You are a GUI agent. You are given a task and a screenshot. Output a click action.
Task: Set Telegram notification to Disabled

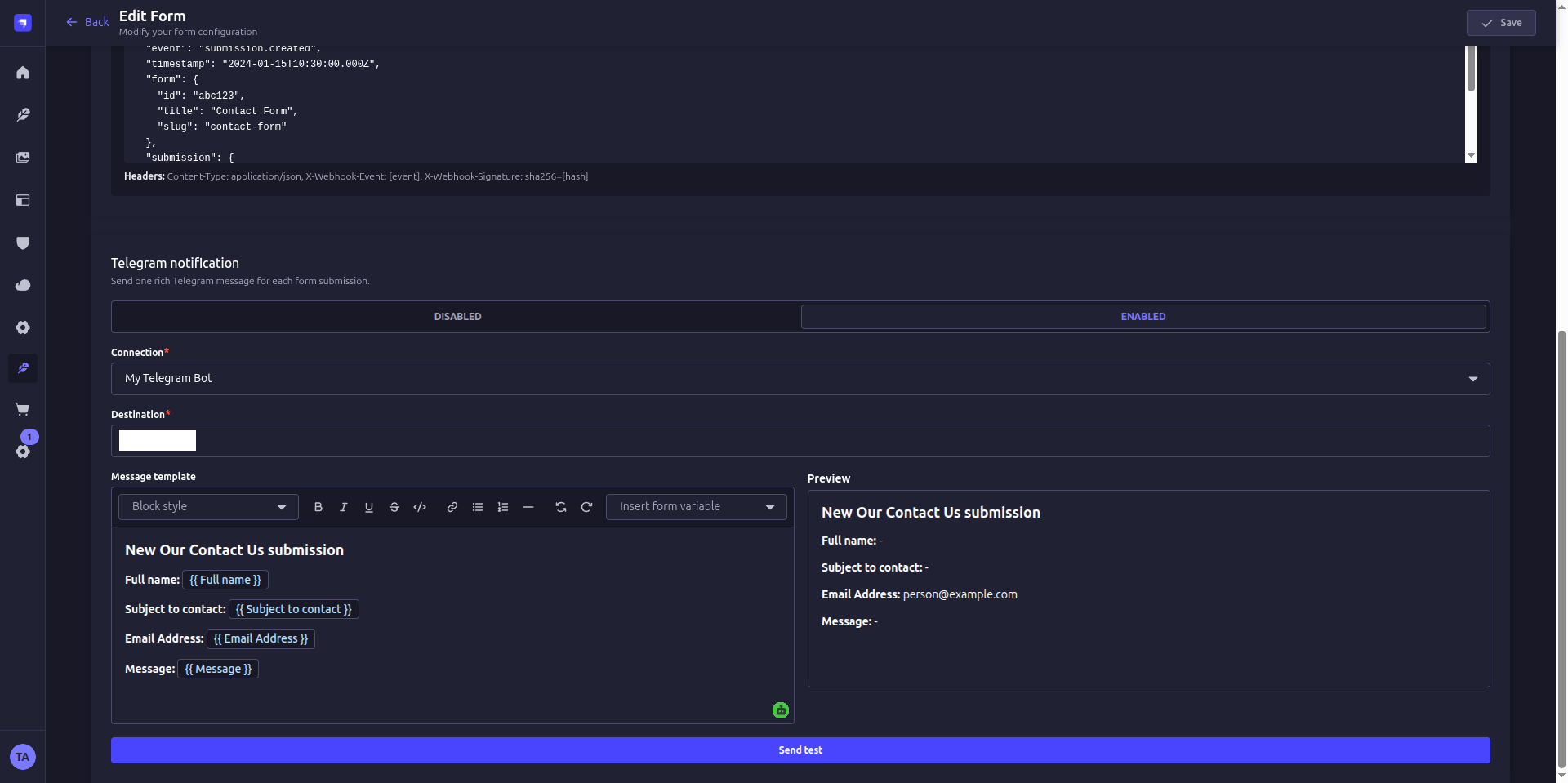457,317
